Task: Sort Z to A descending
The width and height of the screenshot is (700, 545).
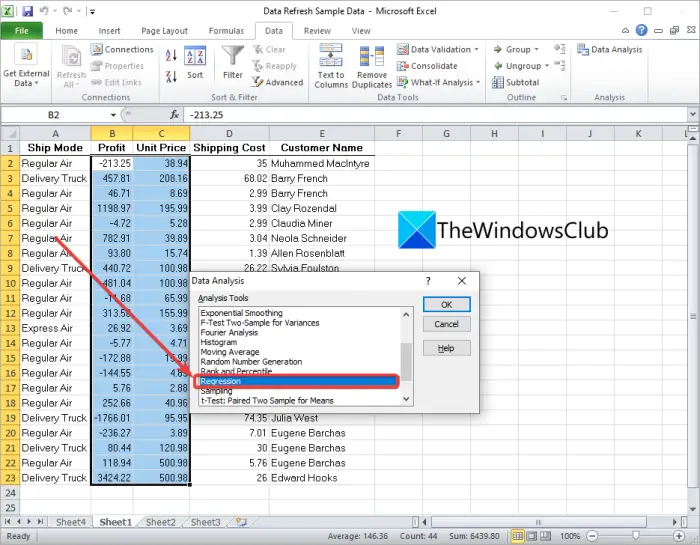Action: [171, 77]
